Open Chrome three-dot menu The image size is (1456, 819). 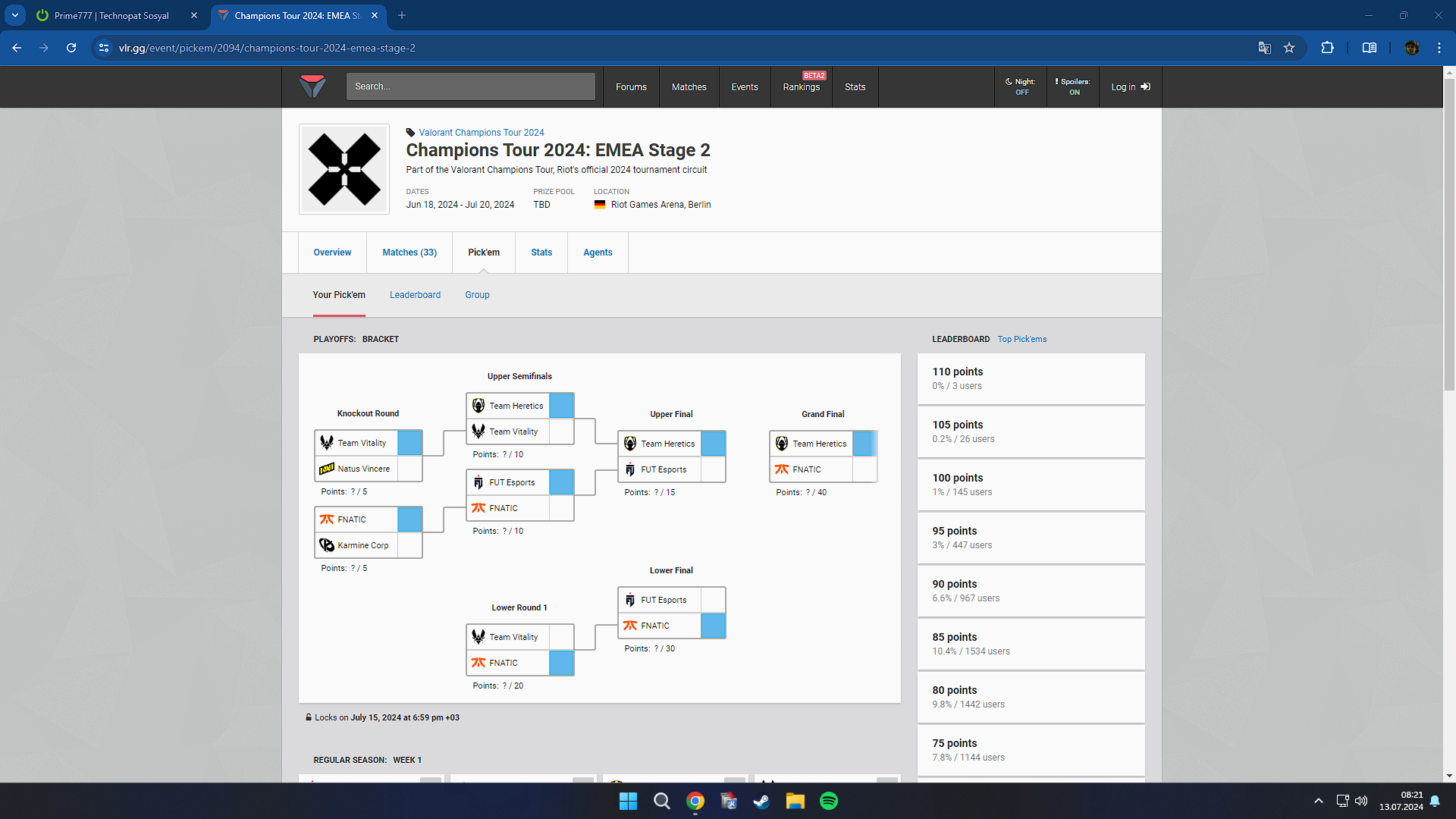(x=1439, y=48)
